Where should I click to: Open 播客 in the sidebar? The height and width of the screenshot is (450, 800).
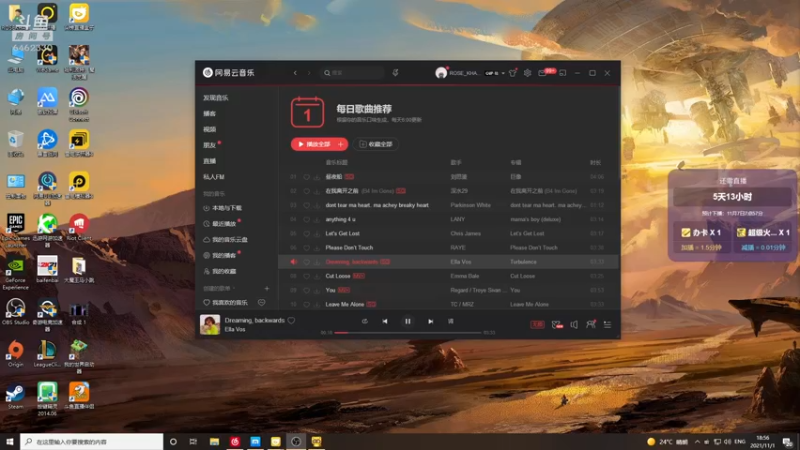click(209, 113)
